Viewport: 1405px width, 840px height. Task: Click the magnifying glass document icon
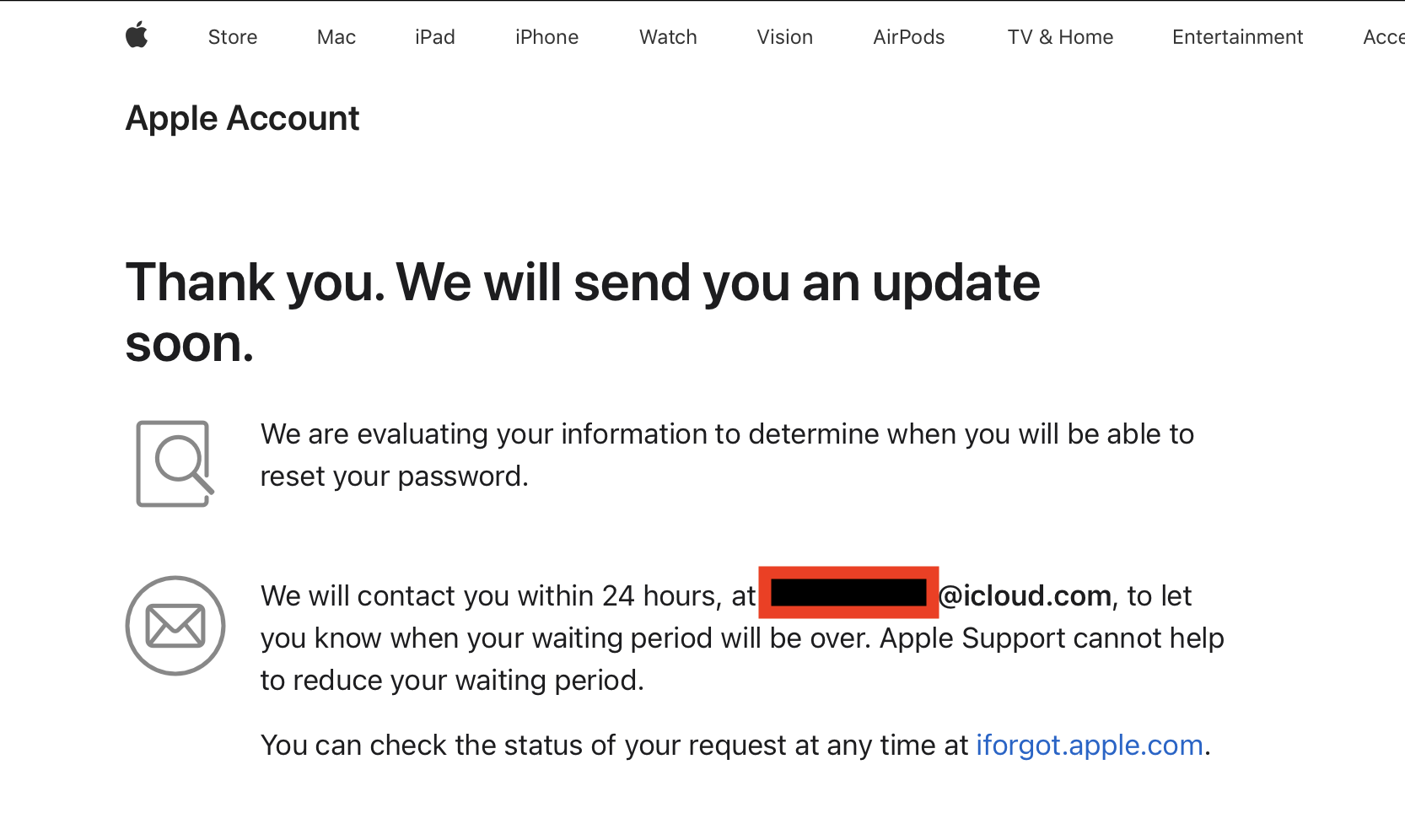[175, 463]
